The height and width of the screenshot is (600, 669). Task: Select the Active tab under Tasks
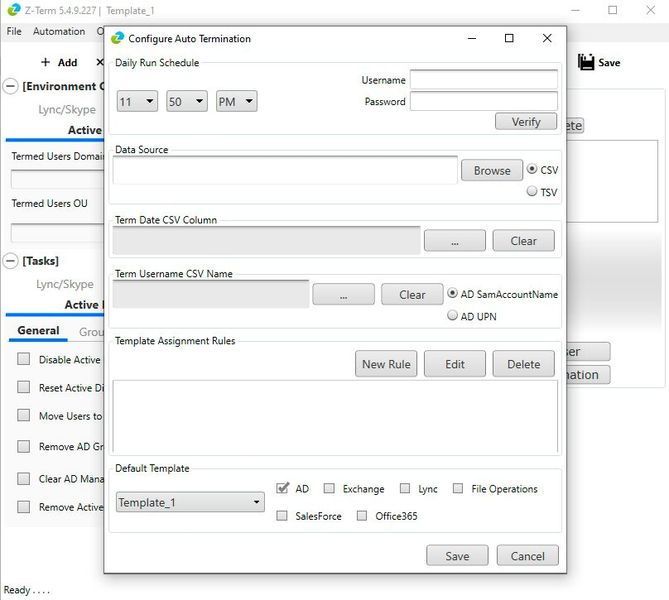(84, 305)
